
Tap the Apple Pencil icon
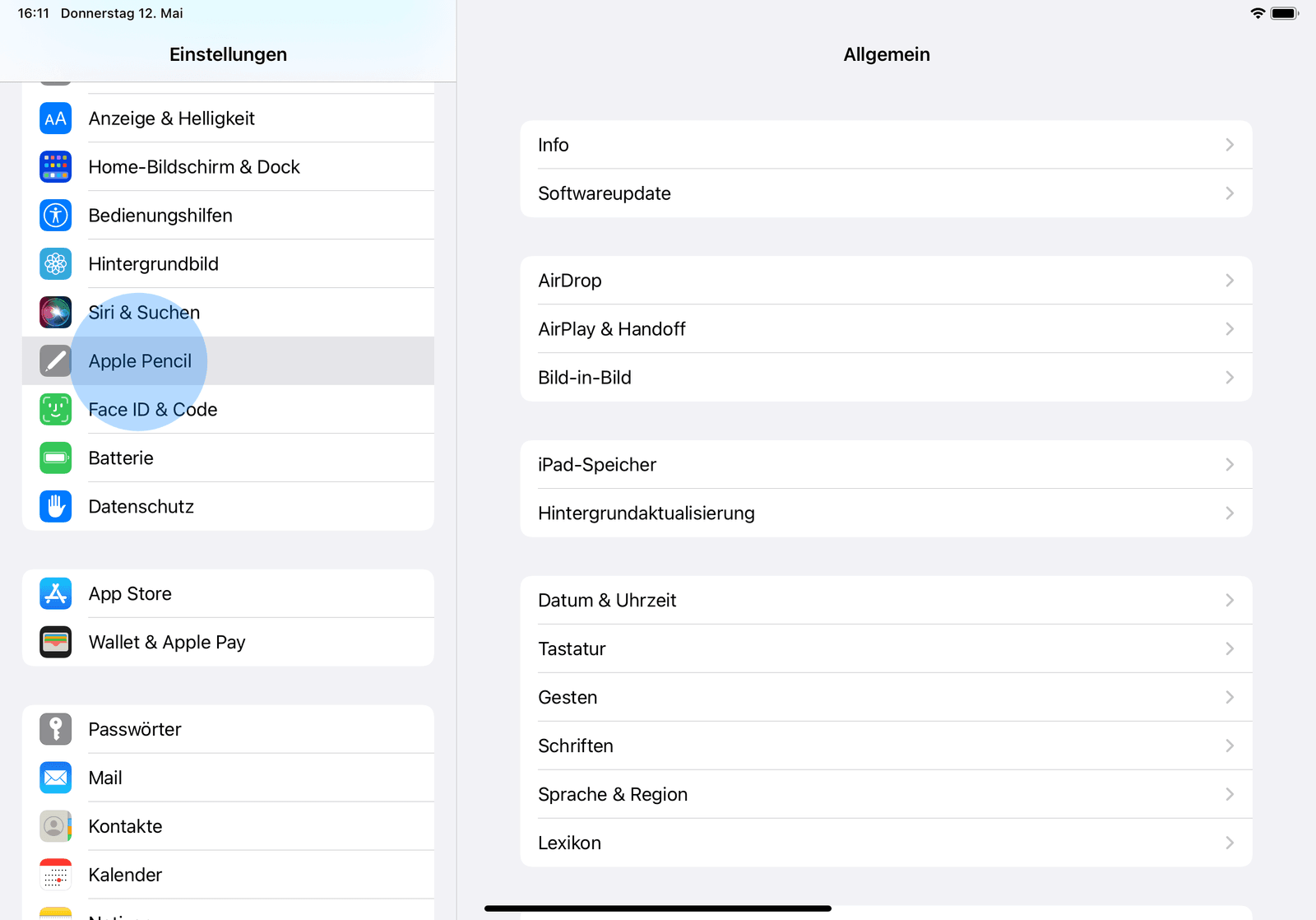[x=56, y=361]
